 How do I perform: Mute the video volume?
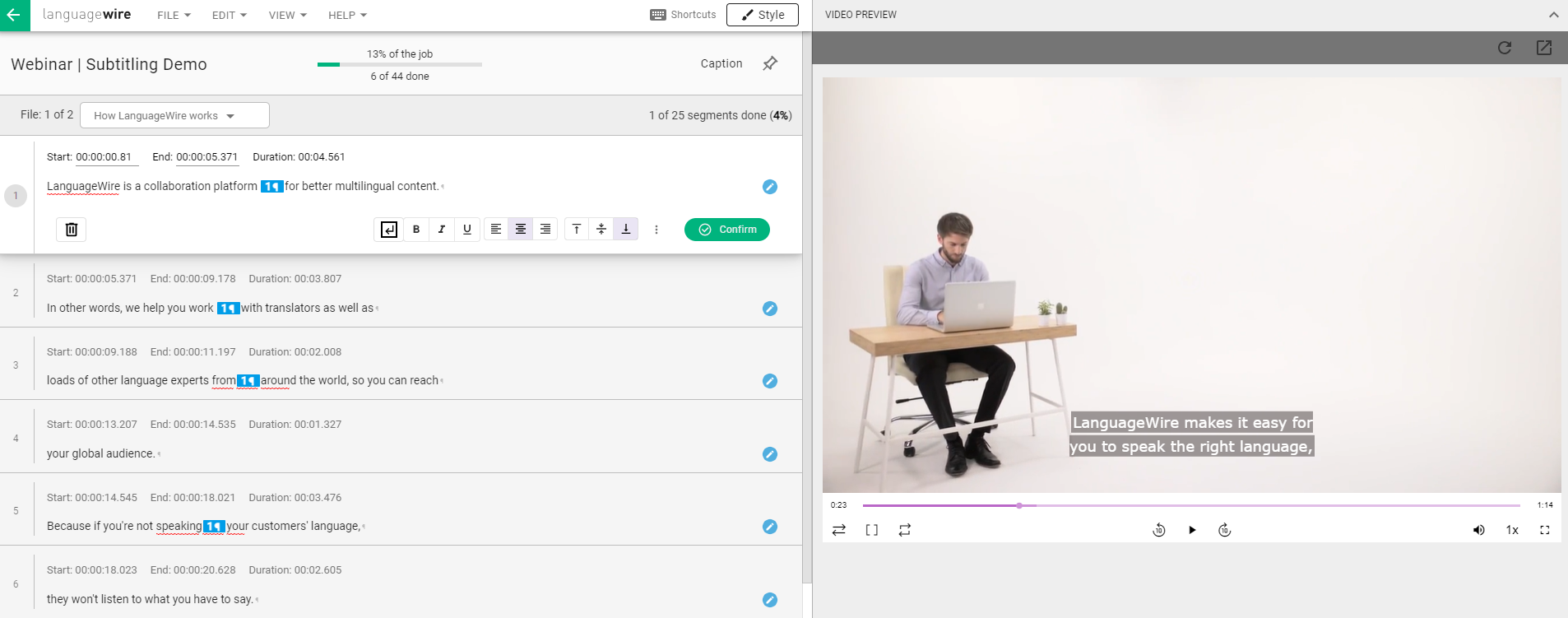1478,530
